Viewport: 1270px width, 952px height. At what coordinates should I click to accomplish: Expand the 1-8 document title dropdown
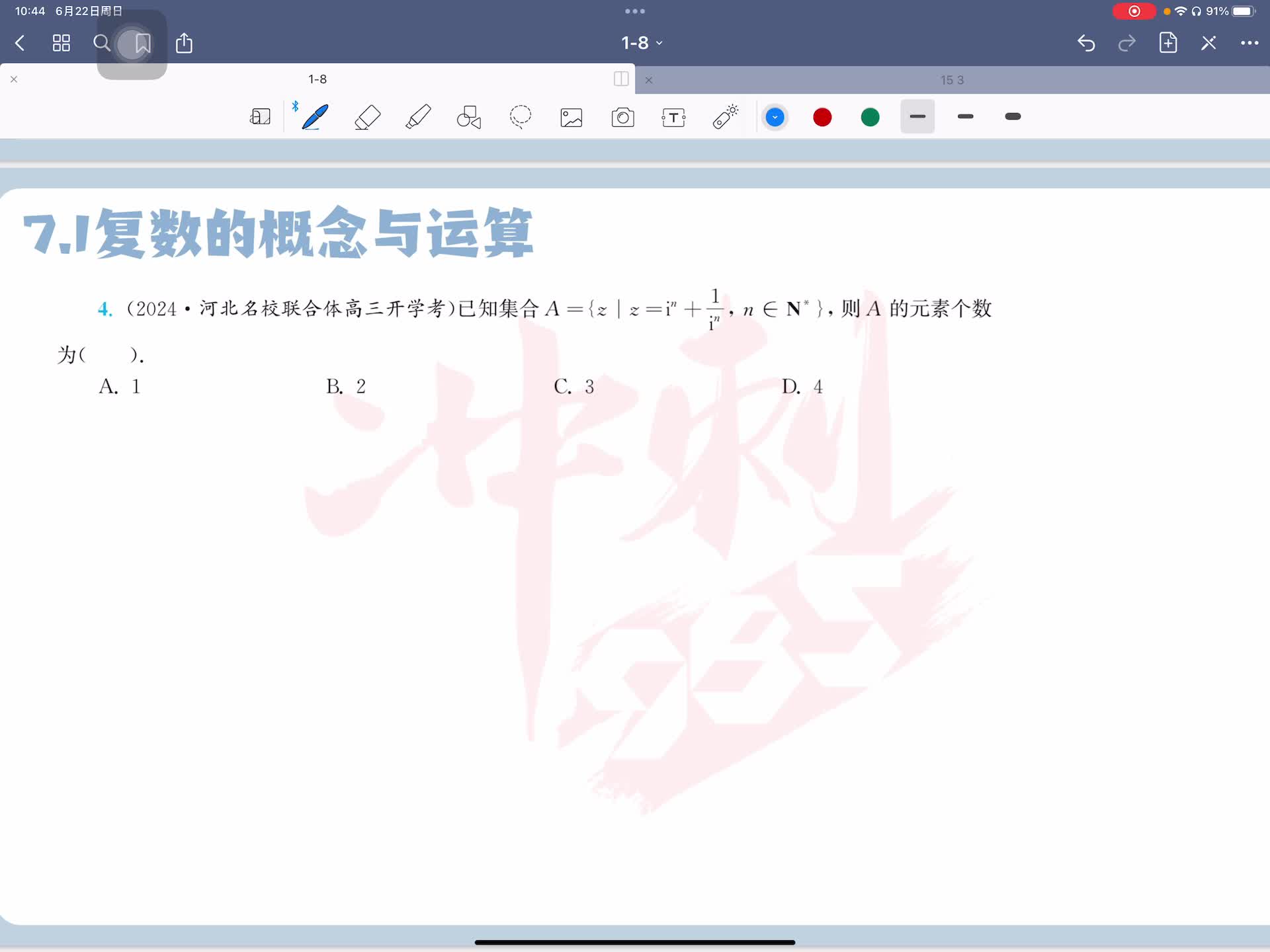point(641,43)
